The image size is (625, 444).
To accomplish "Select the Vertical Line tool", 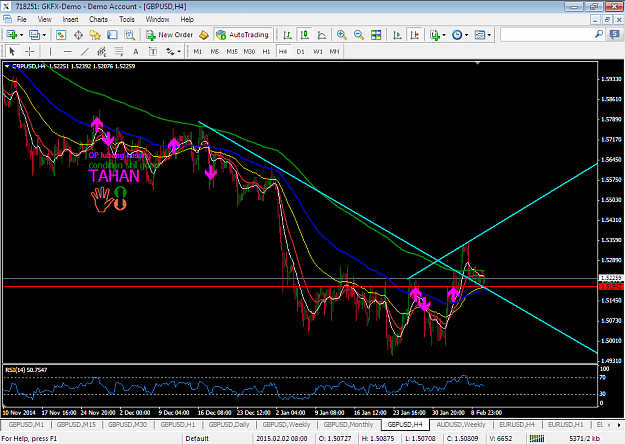I will click(50, 51).
